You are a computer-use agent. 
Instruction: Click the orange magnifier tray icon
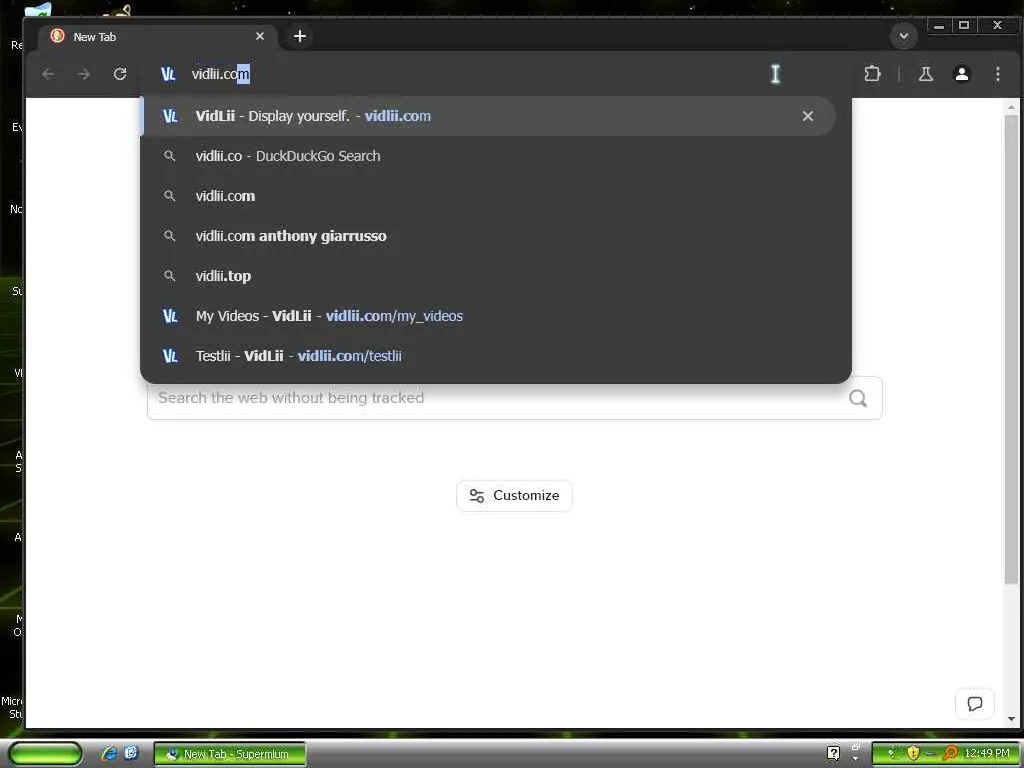click(x=950, y=754)
